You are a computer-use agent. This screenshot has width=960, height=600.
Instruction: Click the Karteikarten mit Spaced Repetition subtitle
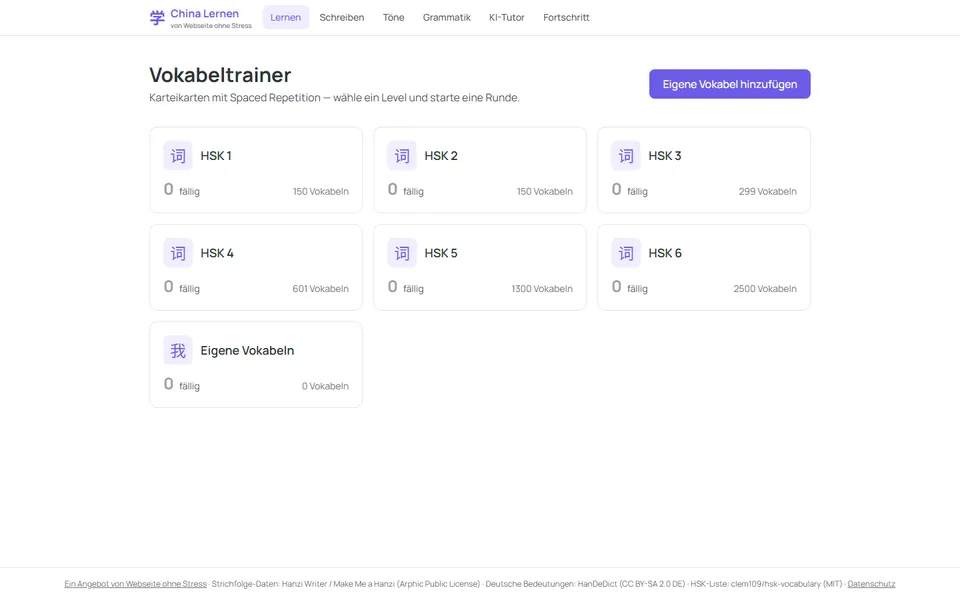[x=334, y=98]
